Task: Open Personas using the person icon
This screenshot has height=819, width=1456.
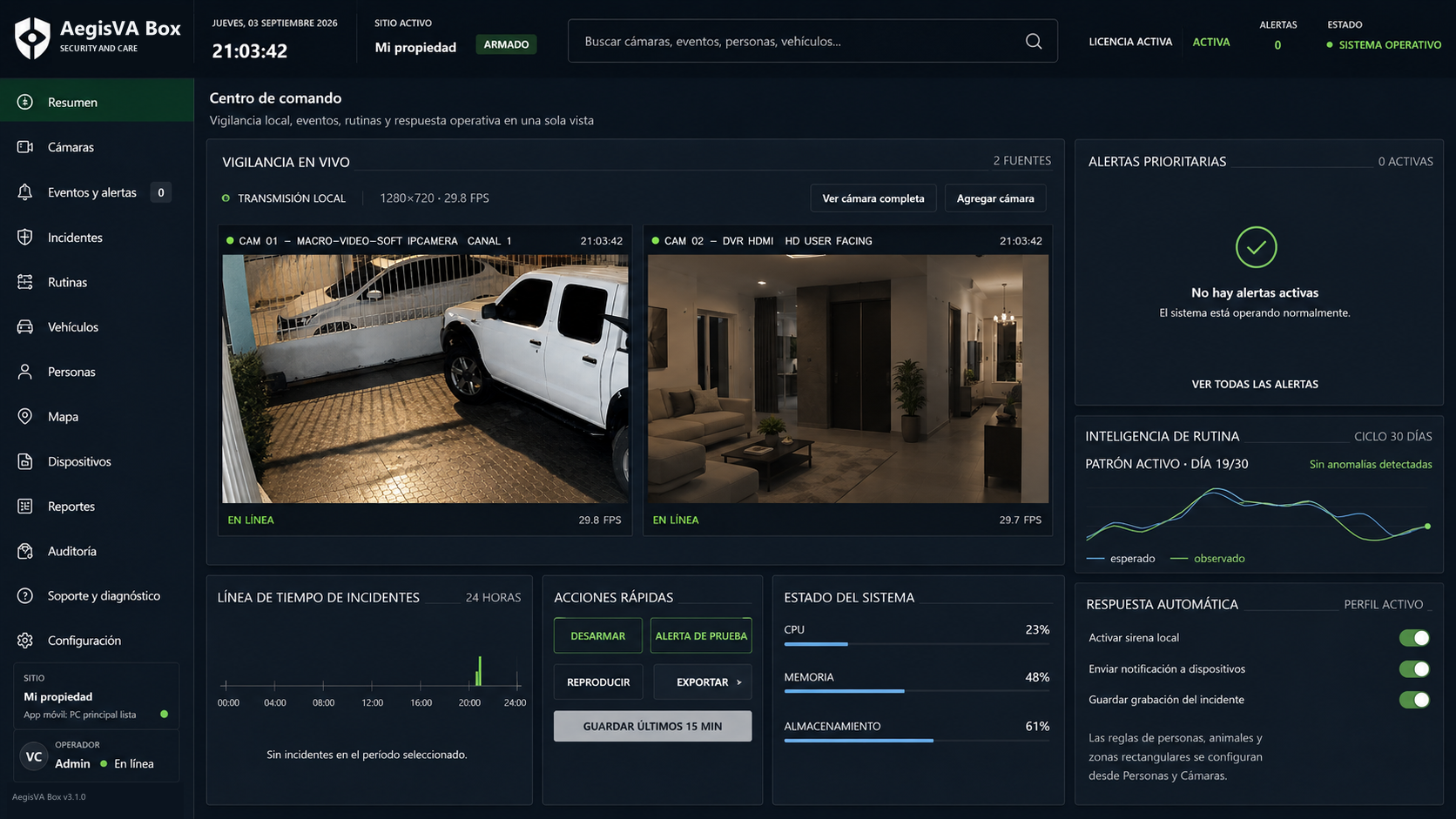Action: 25,372
